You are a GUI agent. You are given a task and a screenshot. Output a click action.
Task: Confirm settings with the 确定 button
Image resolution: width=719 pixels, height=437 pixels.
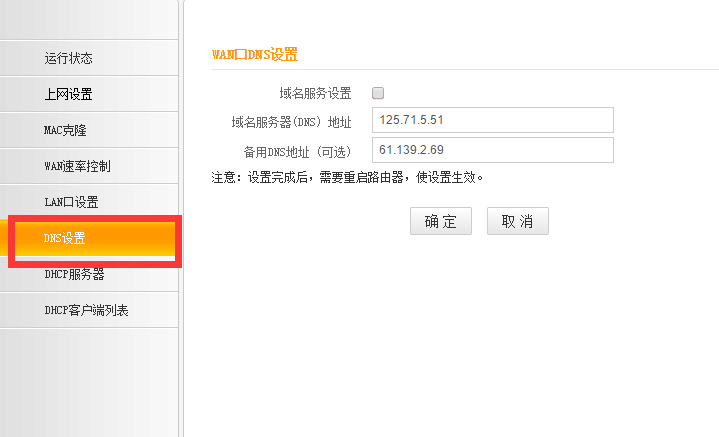pos(441,221)
